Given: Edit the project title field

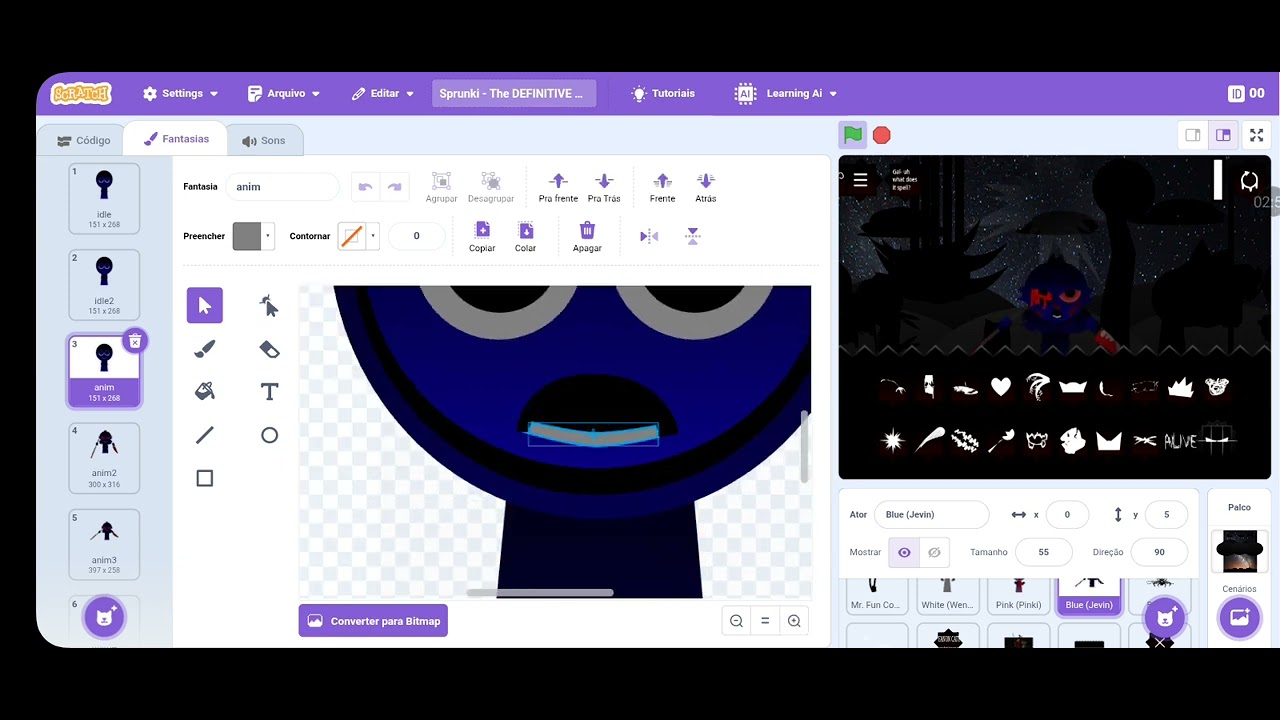Looking at the screenshot, I should (514, 93).
